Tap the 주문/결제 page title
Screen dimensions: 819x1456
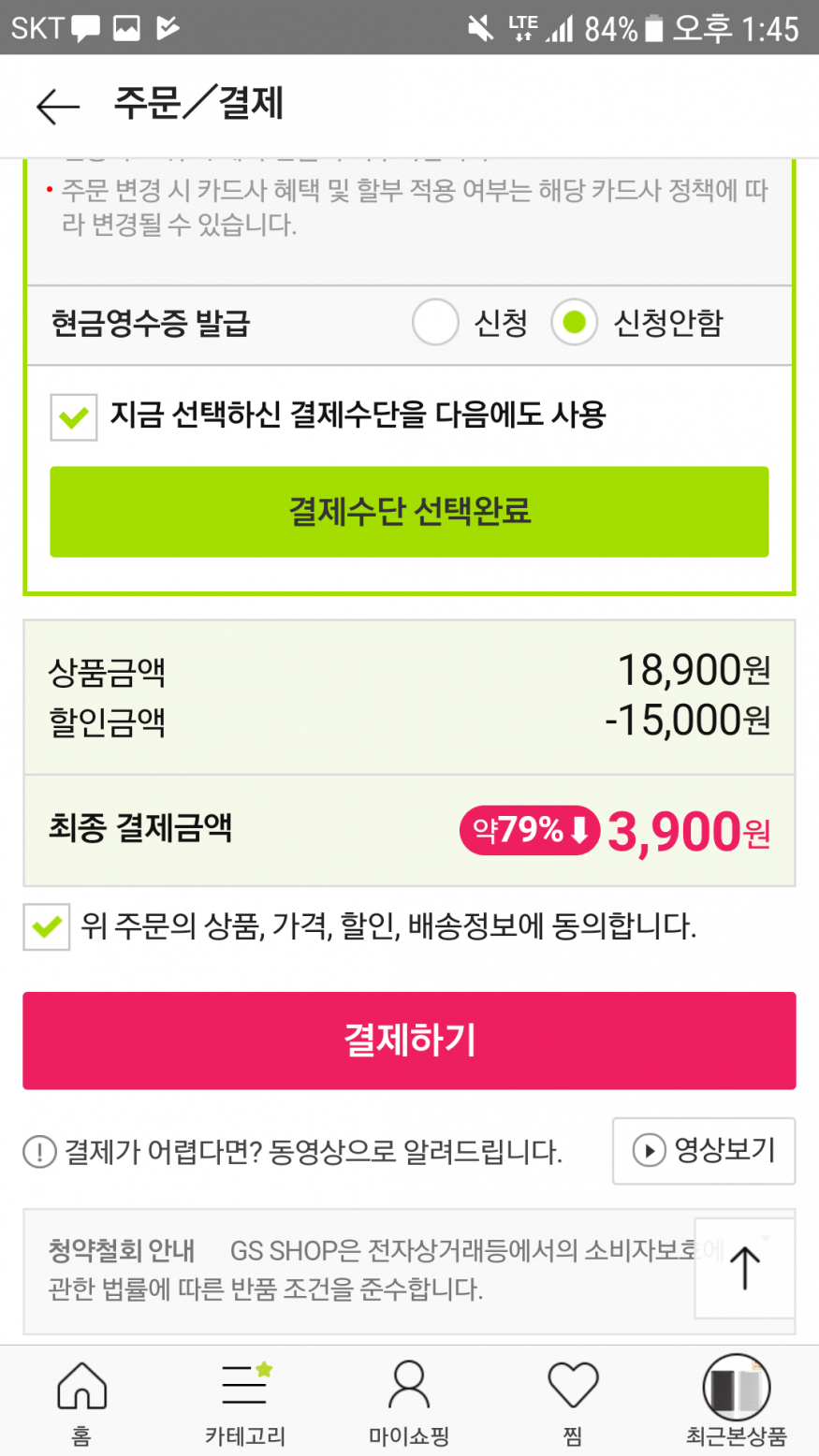tap(198, 103)
